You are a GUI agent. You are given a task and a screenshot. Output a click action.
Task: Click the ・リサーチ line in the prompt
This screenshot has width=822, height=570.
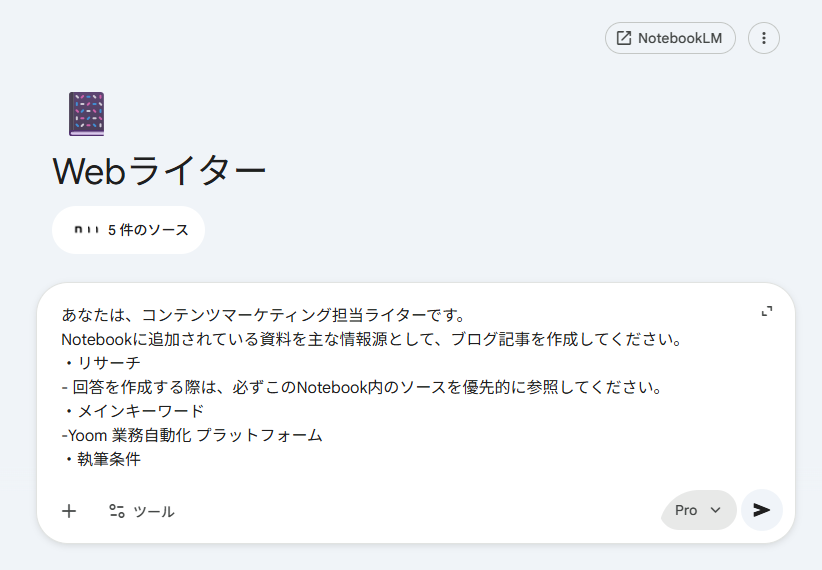tap(101, 363)
